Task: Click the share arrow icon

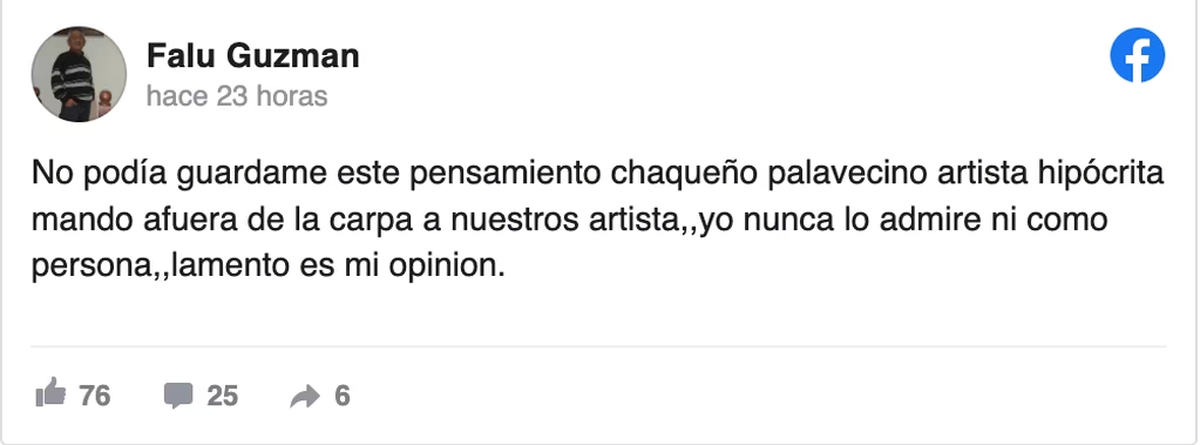Action: [303, 397]
